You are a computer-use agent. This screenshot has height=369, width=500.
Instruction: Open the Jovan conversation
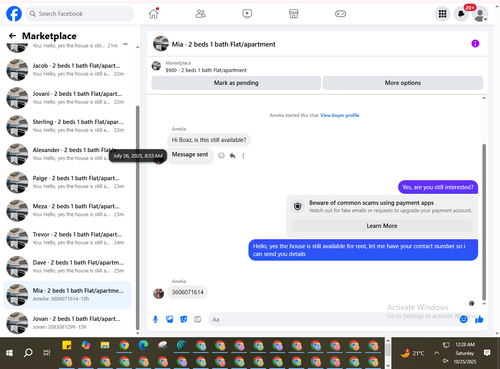pos(68,323)
